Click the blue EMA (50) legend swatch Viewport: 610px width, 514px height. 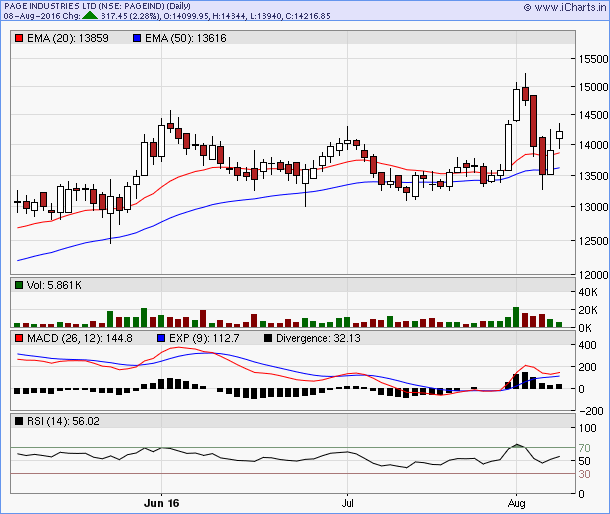point(137,38)
